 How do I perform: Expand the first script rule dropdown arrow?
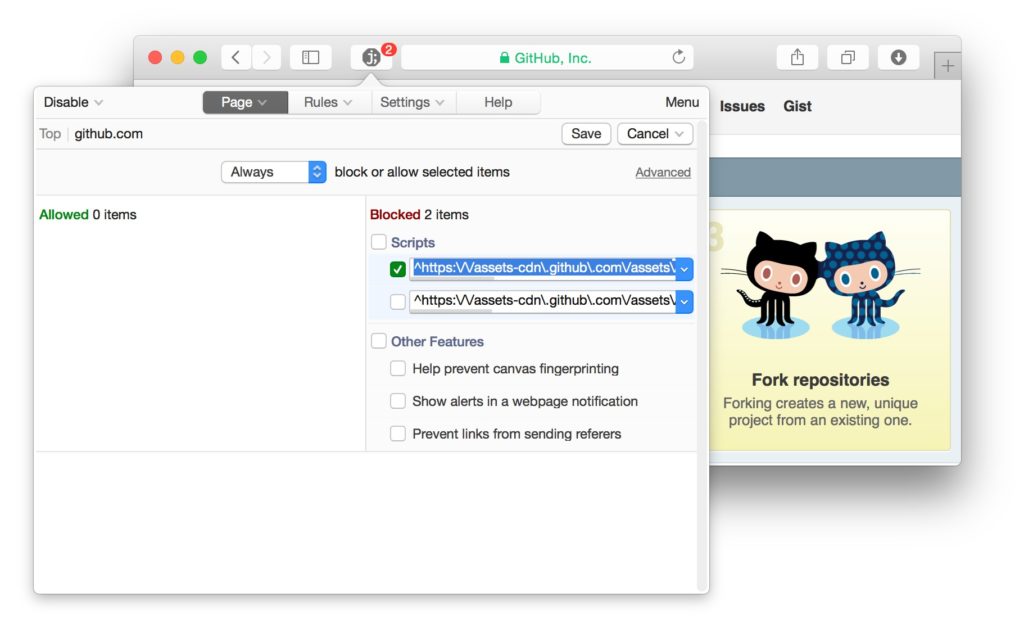pos(684,269)
